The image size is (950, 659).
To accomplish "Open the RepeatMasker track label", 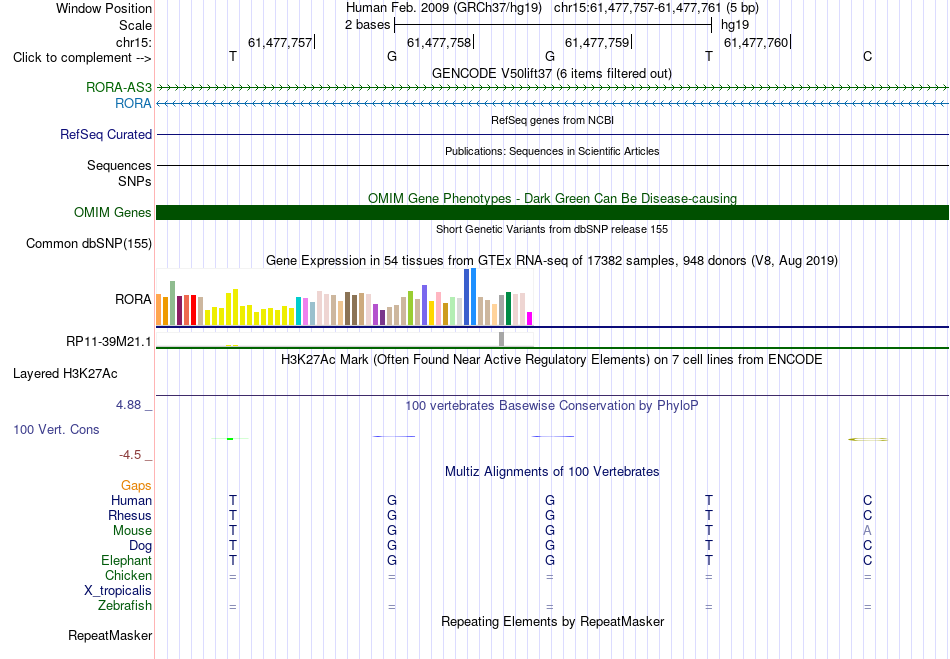I will tap(110, 635).
